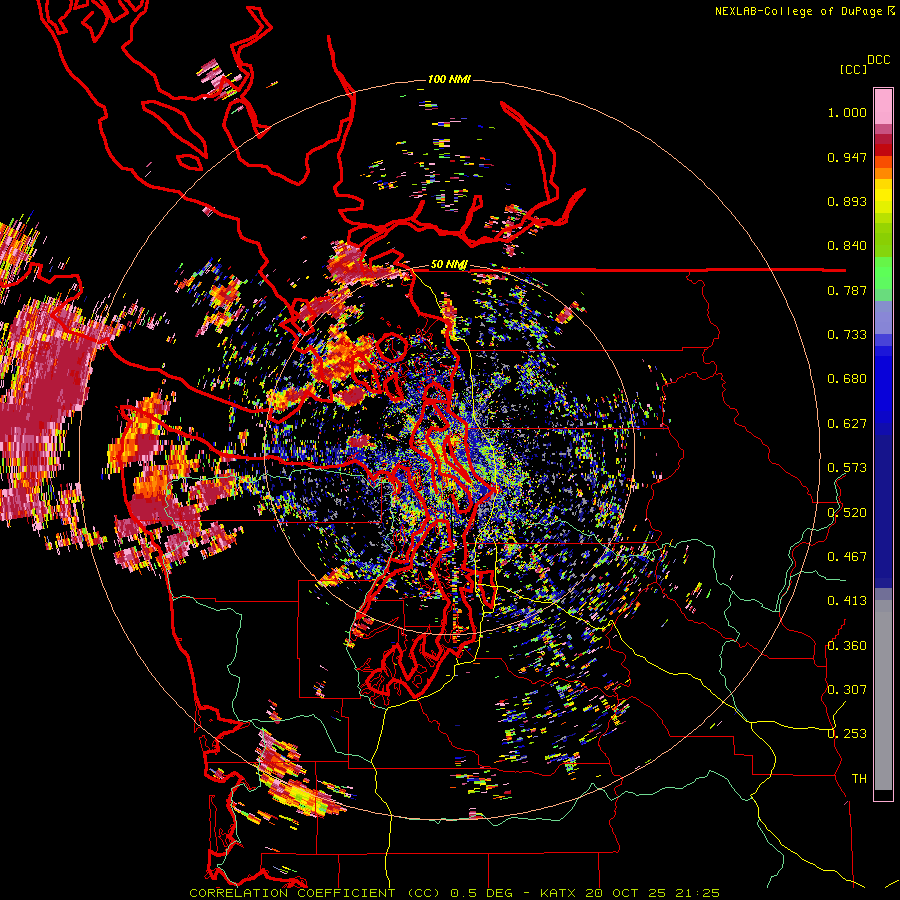Click the DCC label above color scale
This screenshot has height=900, width=900.
878,60
